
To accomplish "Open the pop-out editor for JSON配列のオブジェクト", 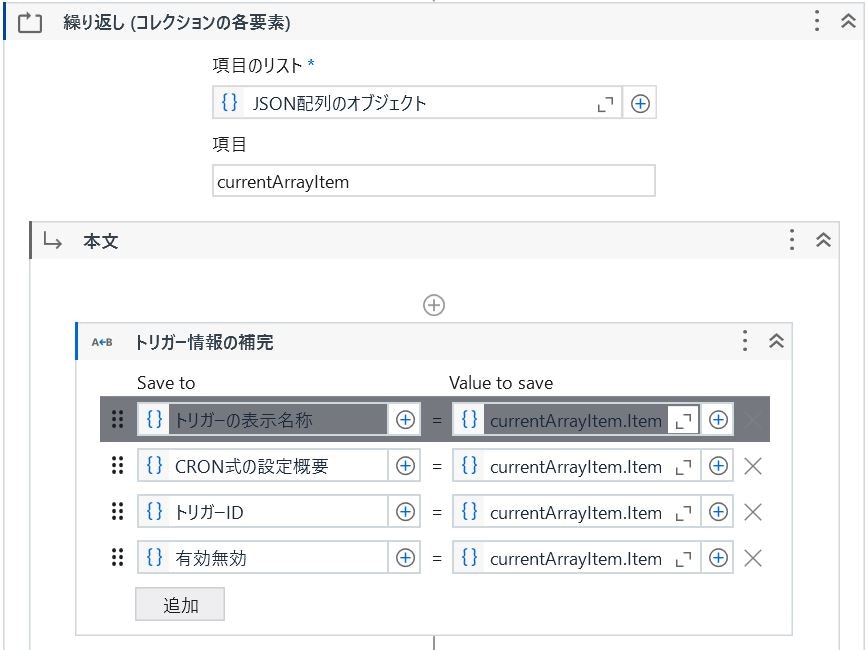I will [x=604, y=102].
